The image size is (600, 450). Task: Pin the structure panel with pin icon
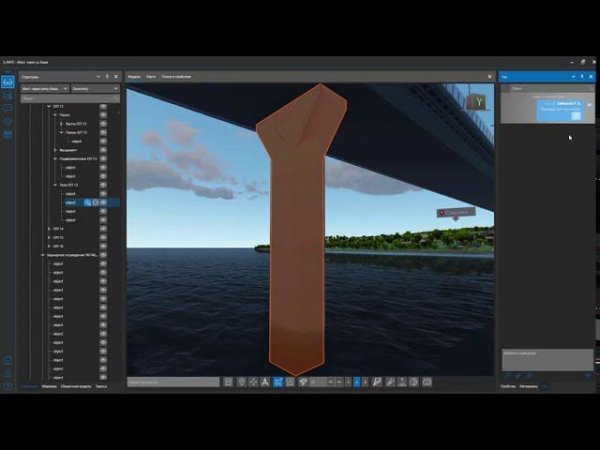point(107,77)
